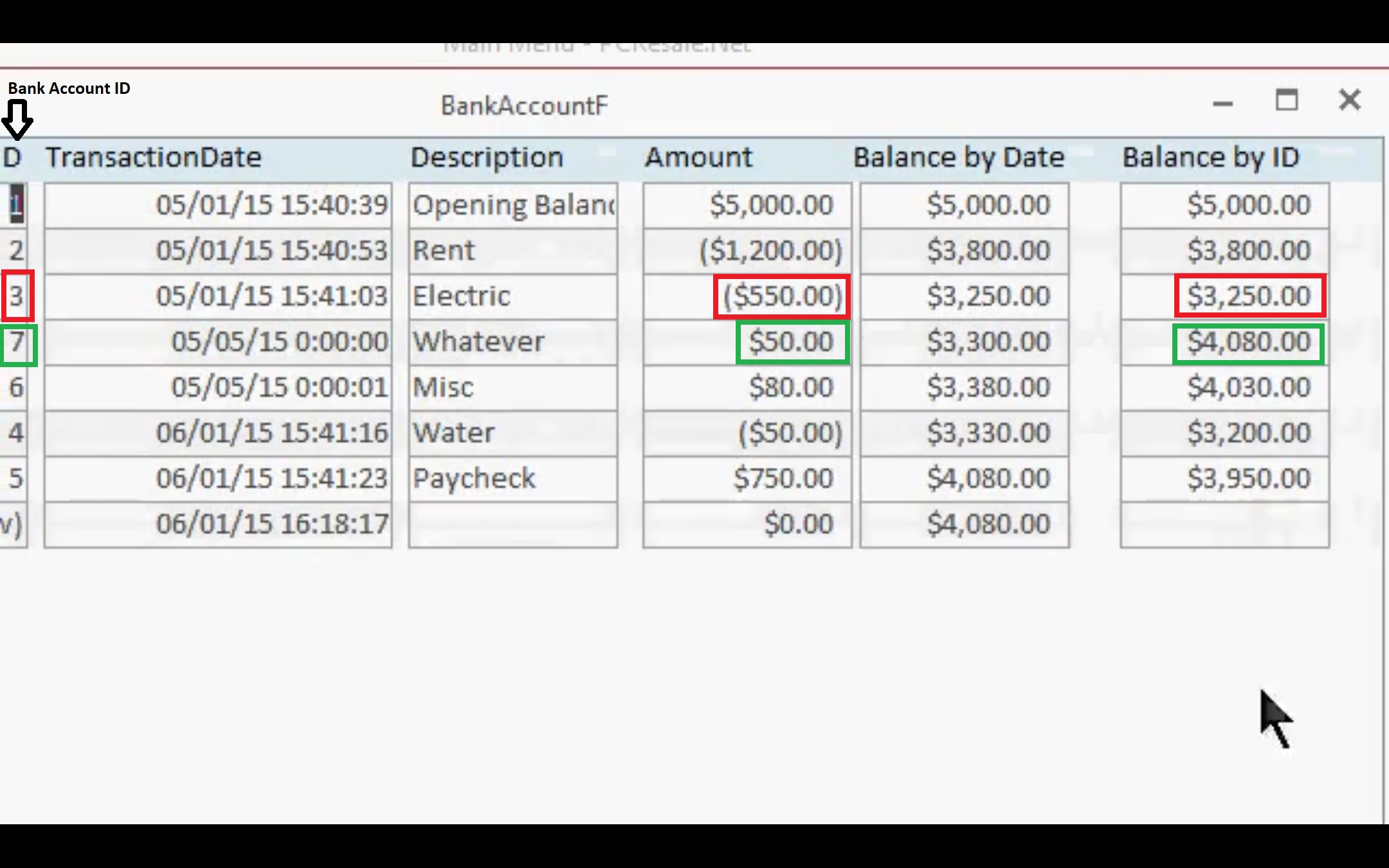The height and width of the screenshot is (868, 1389).
Task: Select the Electric amount ($550.00) cell
Action: tap(781, 296)
